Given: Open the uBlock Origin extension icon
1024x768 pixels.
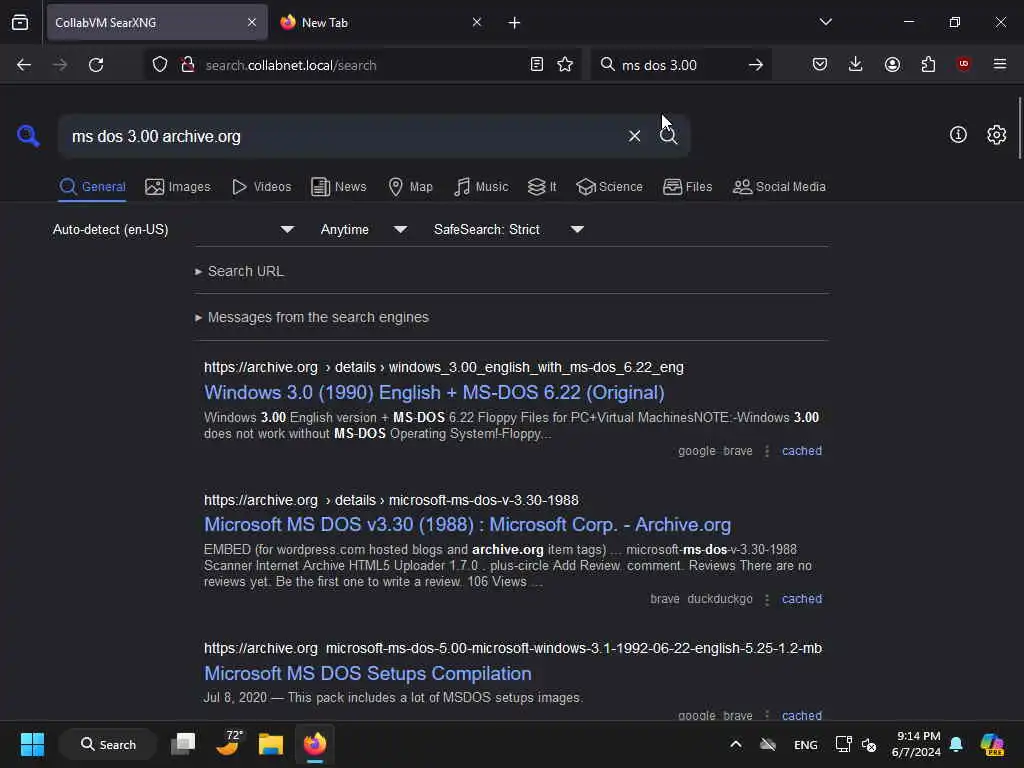Looking at the screenshot, I should tap(963, 64).
